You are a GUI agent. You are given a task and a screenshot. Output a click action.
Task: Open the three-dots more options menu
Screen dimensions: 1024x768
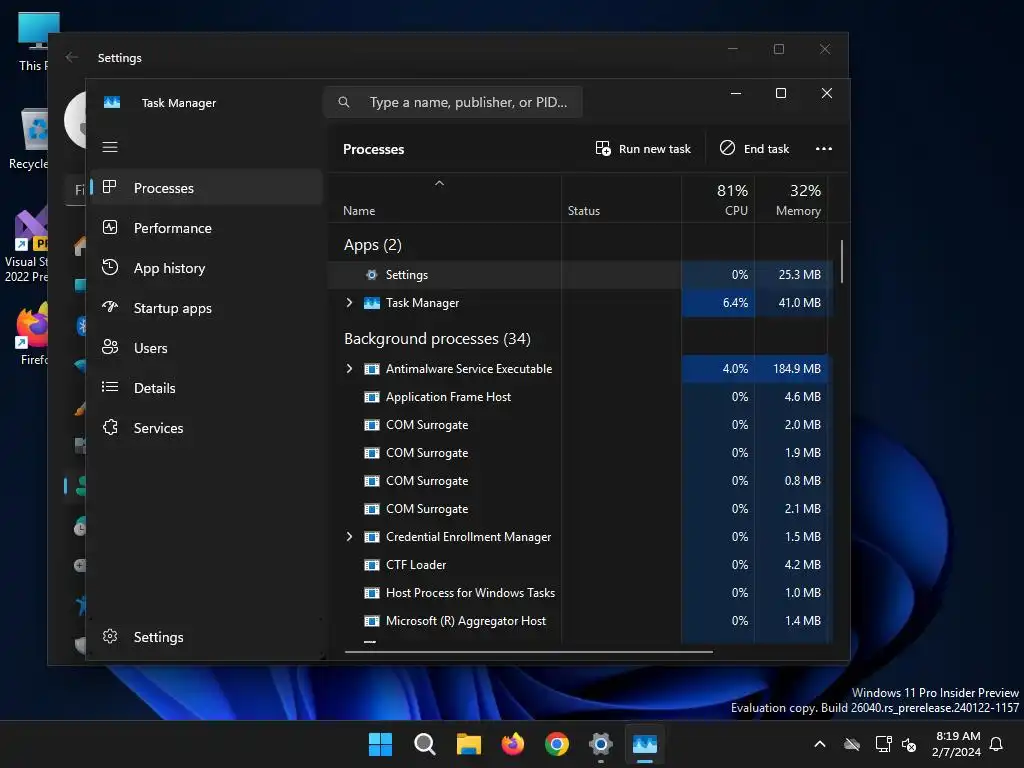[824, 148]
